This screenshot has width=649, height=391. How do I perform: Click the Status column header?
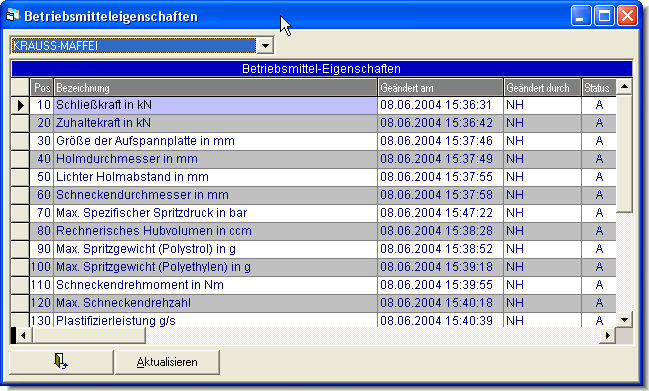click(x=599, y=87)
